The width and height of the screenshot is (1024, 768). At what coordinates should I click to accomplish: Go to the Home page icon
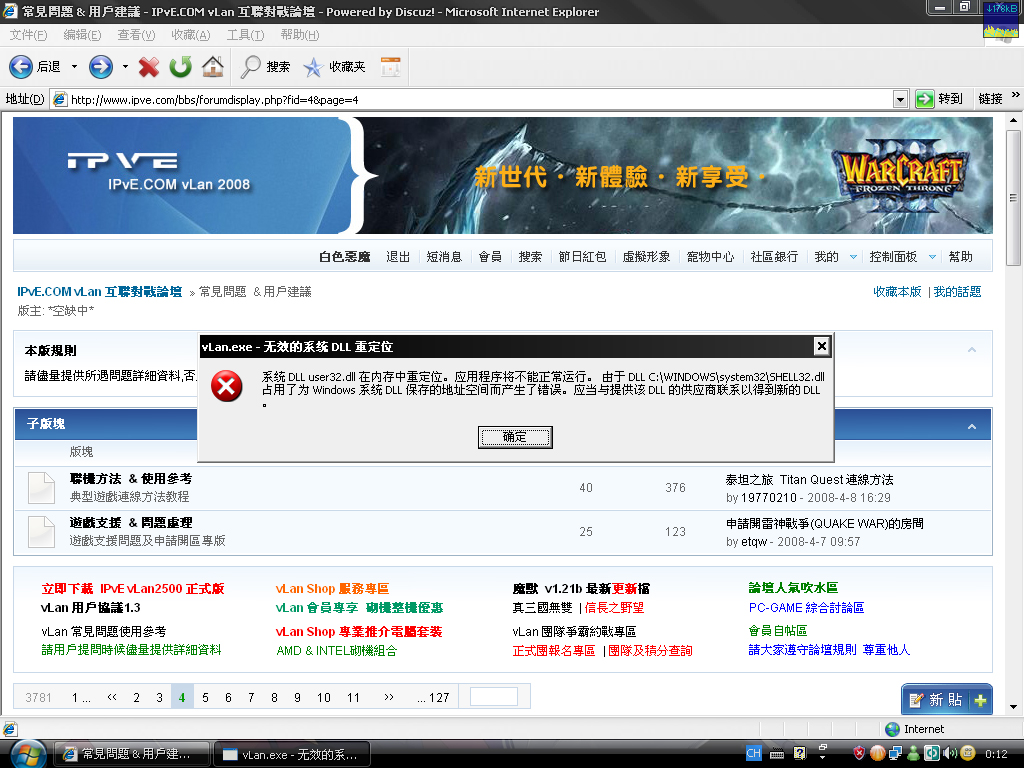click(212, 67)
